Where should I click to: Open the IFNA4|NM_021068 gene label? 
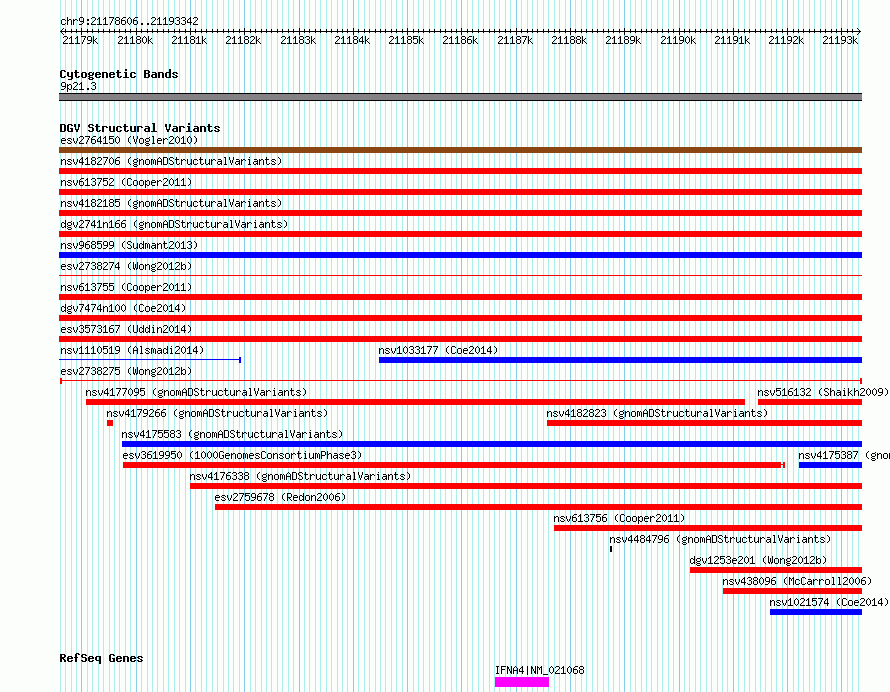[x=539, y=670]
